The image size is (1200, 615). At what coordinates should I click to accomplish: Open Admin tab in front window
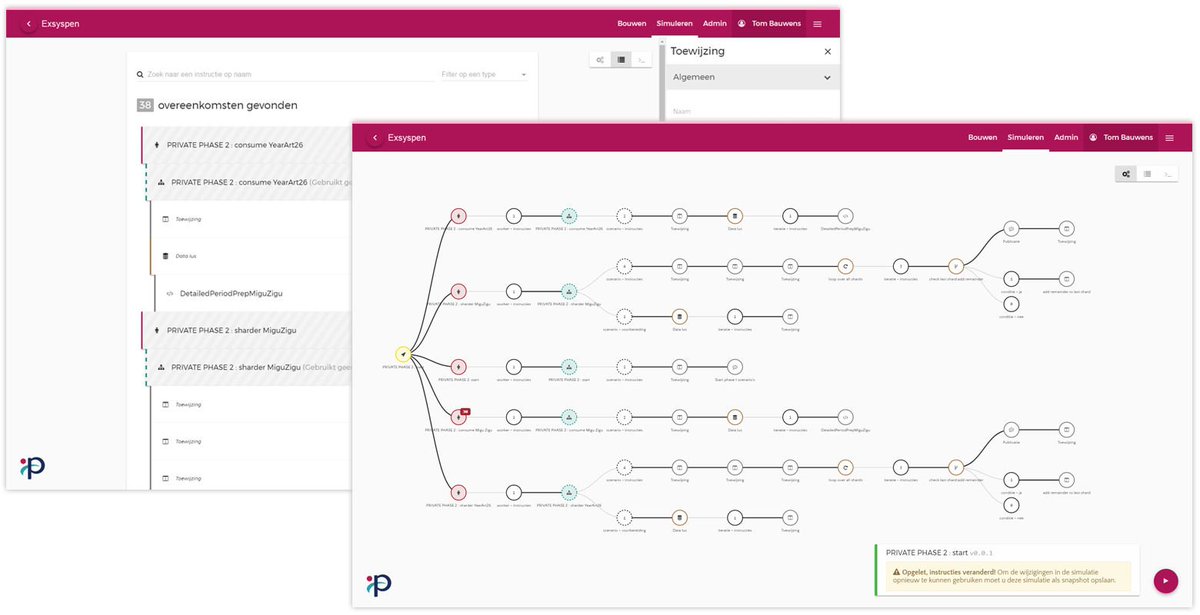point(1066,137)
